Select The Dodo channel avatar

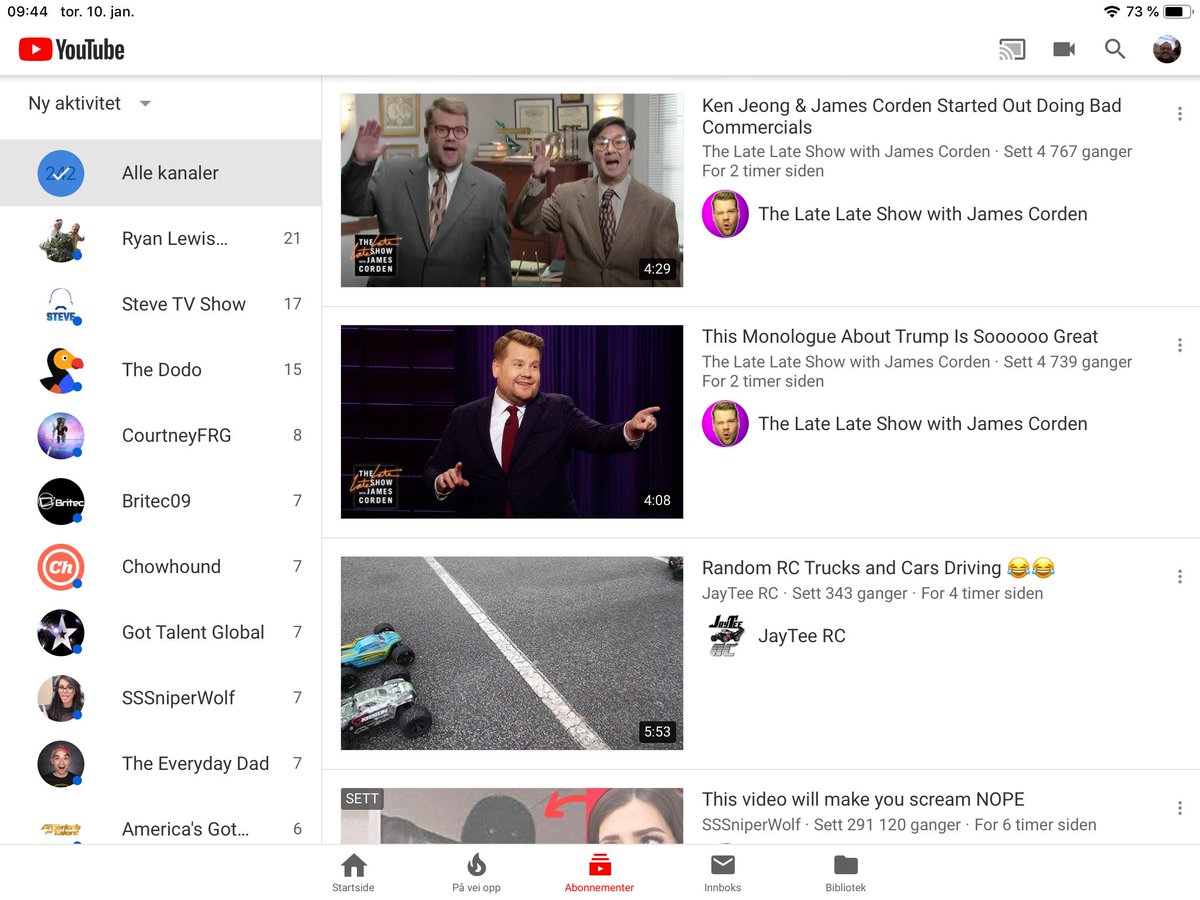[61, 370]
